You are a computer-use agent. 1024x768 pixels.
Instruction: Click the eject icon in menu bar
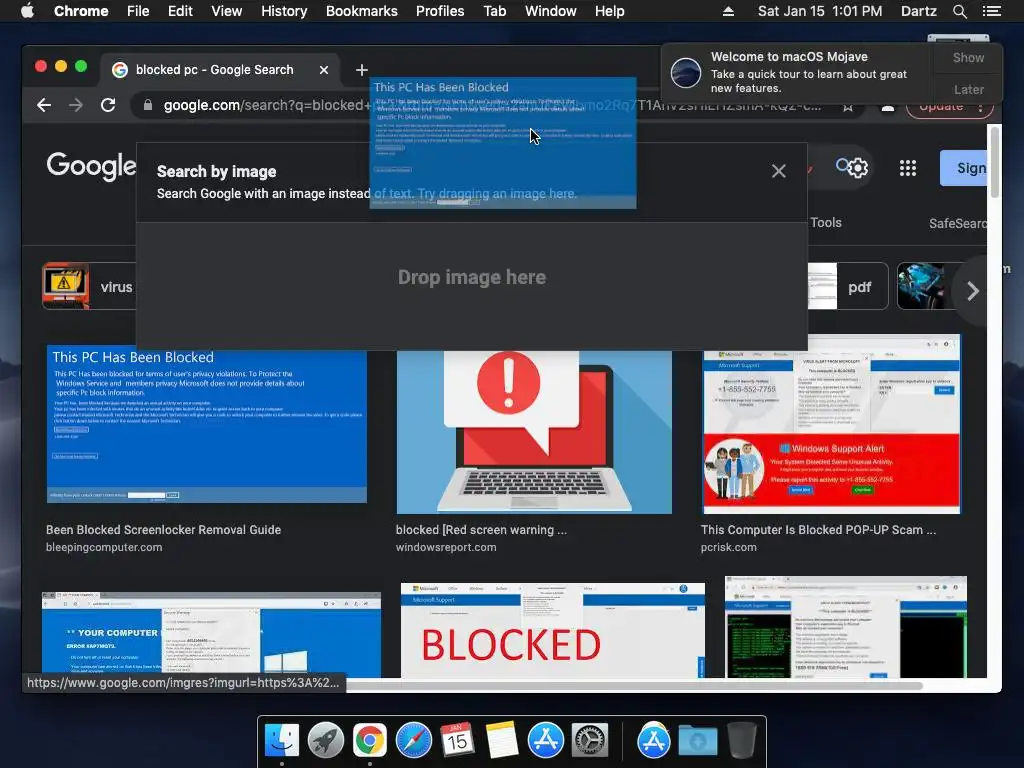tap(728, 11)
